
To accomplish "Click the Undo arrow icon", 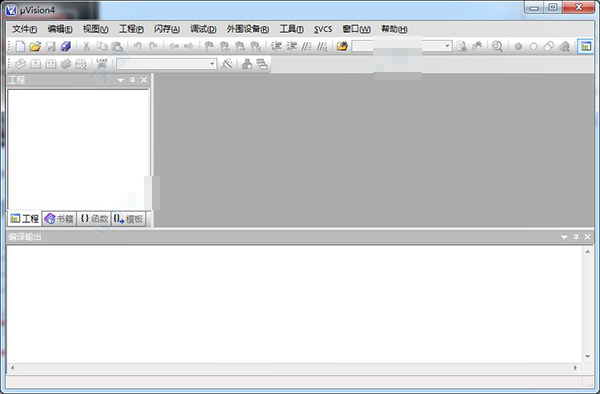I will coord(137,46).
